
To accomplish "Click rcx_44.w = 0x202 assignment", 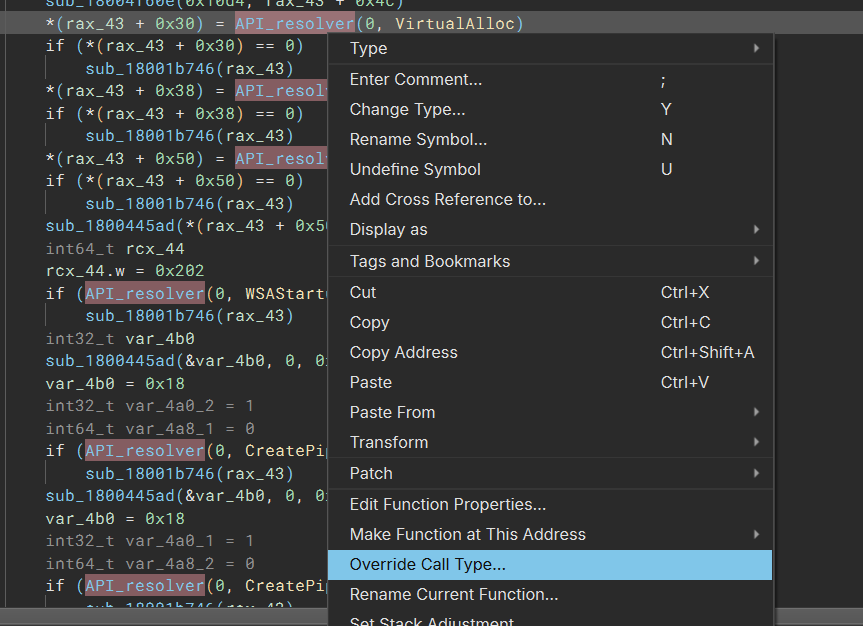I will pos(125,271).
